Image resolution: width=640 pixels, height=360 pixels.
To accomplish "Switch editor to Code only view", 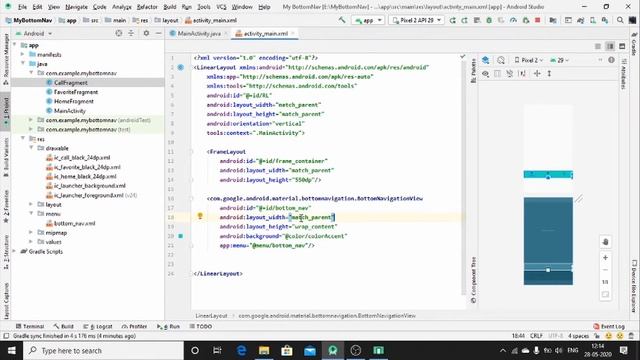I will (x=598, y=46).
